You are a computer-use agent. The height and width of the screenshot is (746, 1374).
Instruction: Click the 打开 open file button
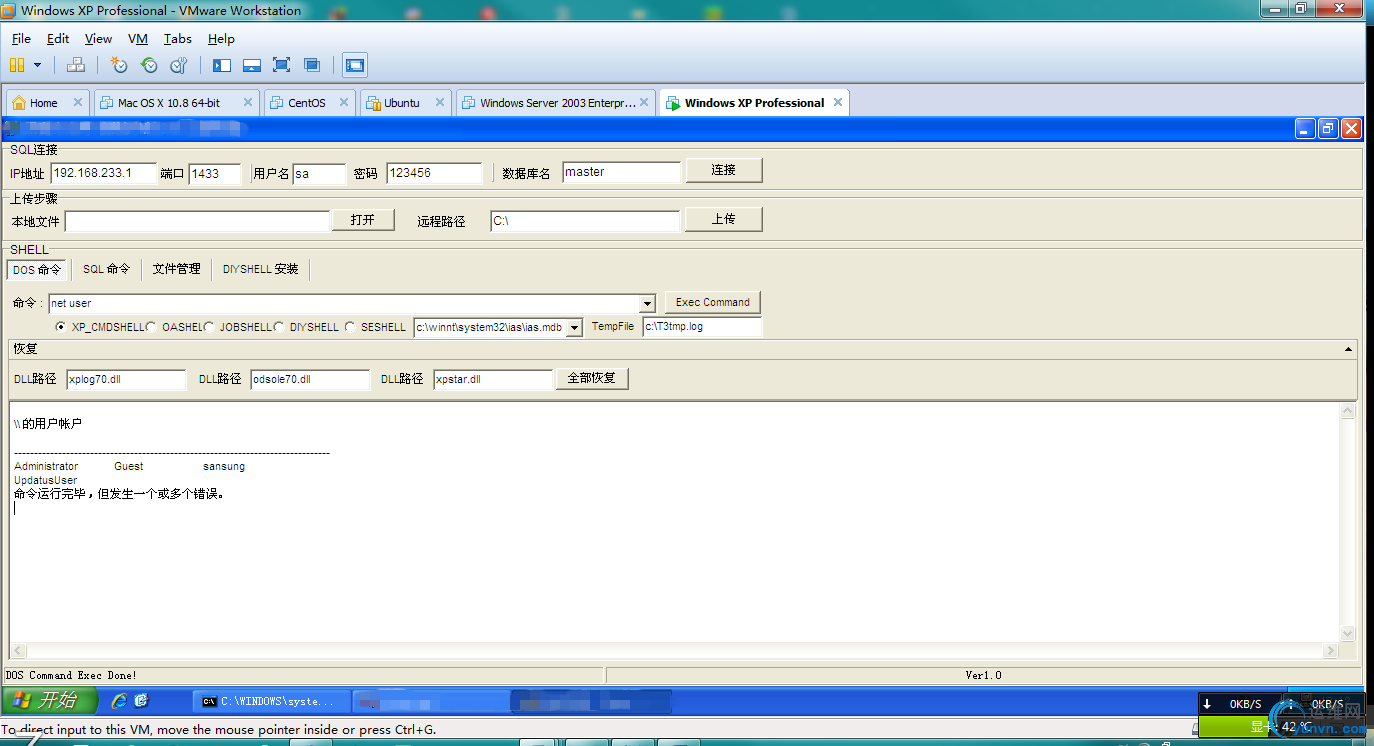(x=363, y=220)
